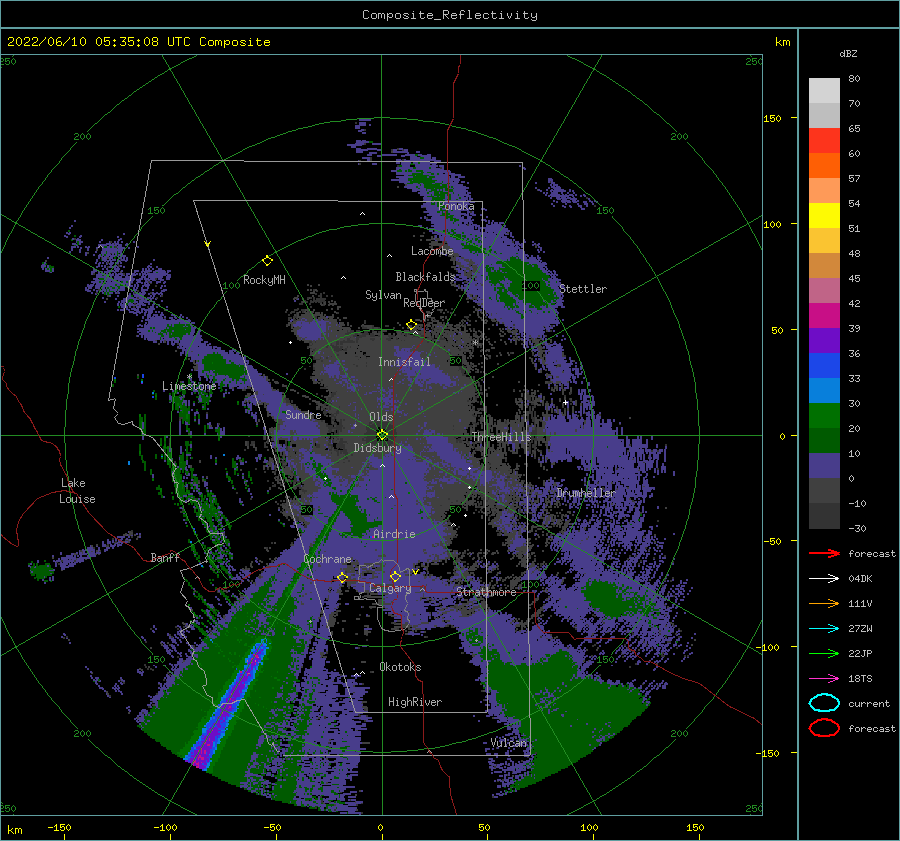Select the bright green 30 dBZ swatch

(x=824, y=415)
